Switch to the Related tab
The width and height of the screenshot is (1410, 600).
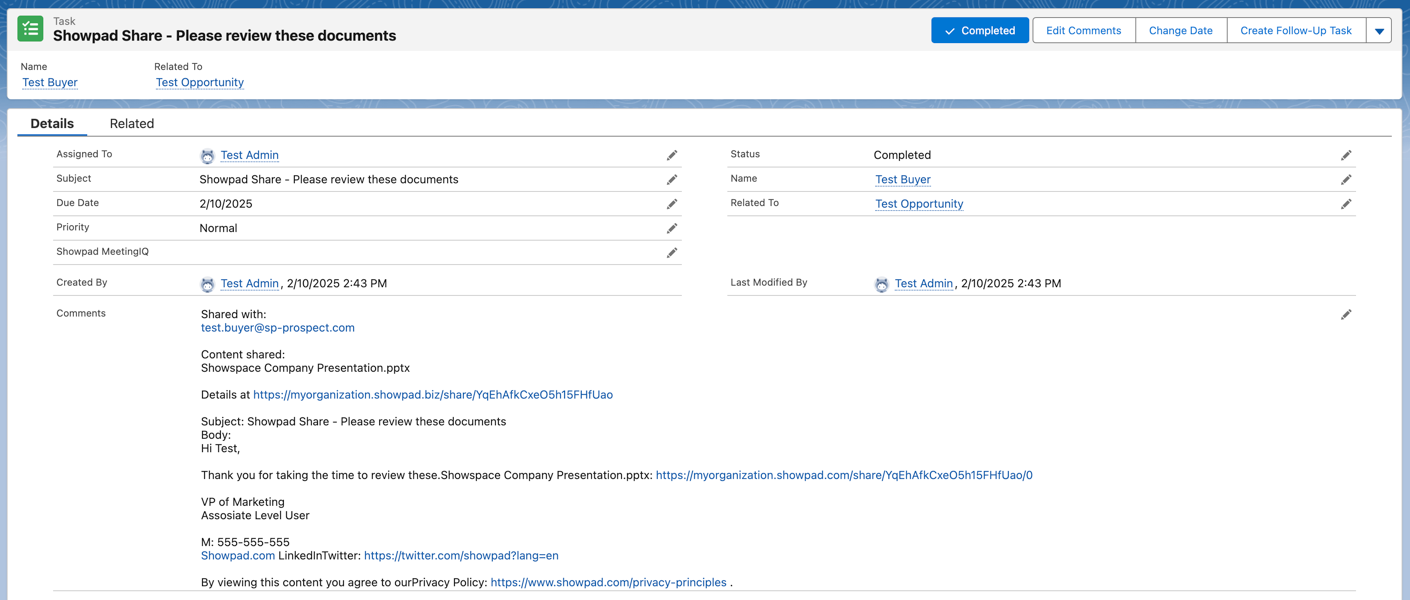(x=132, y=123)
